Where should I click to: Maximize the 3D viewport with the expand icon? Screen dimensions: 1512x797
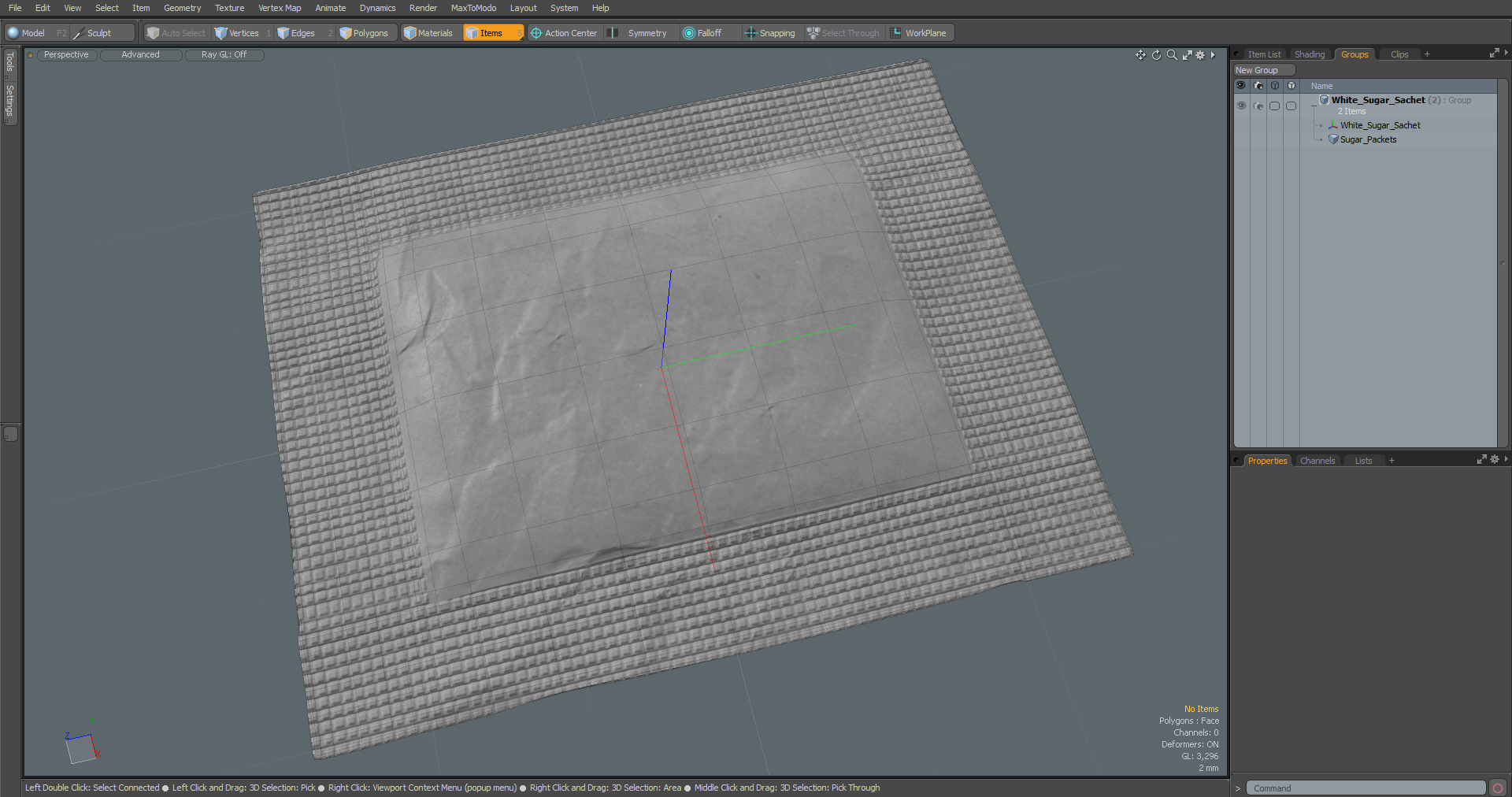[x=1187, y=55]
